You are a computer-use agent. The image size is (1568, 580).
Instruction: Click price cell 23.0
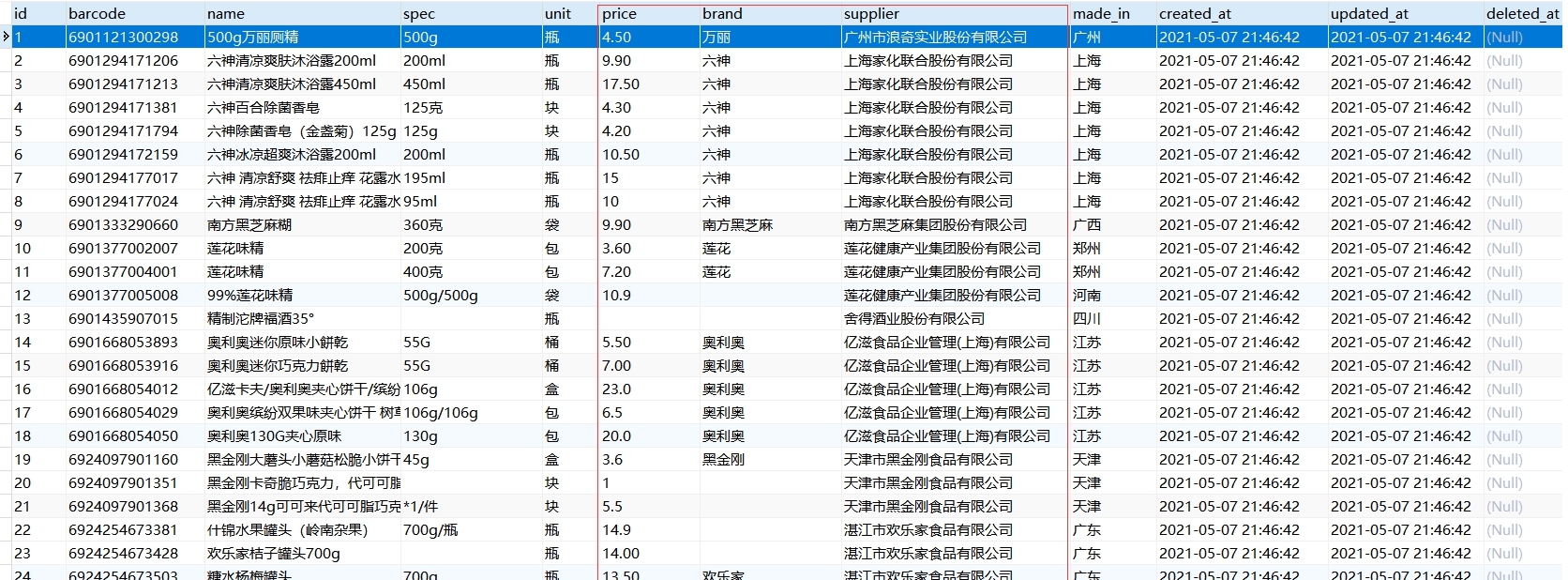tap(649, 389)
